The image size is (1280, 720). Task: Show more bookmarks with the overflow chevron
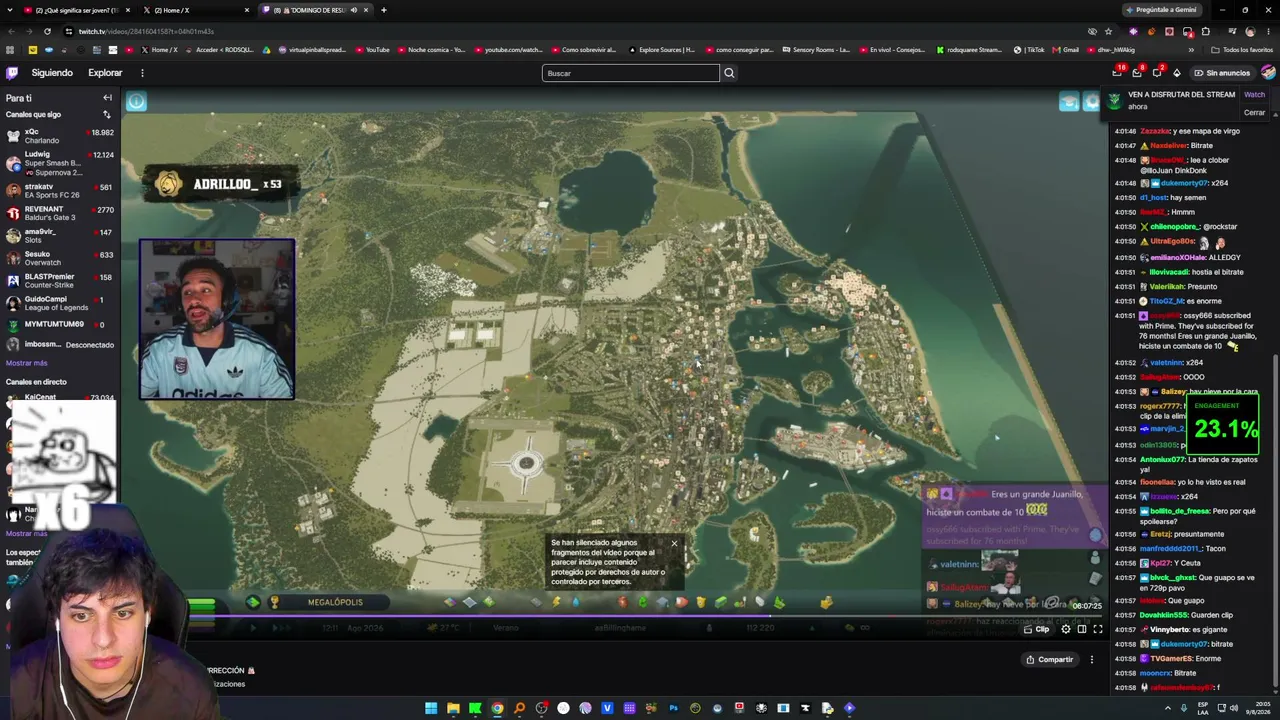pos(1192,50)
